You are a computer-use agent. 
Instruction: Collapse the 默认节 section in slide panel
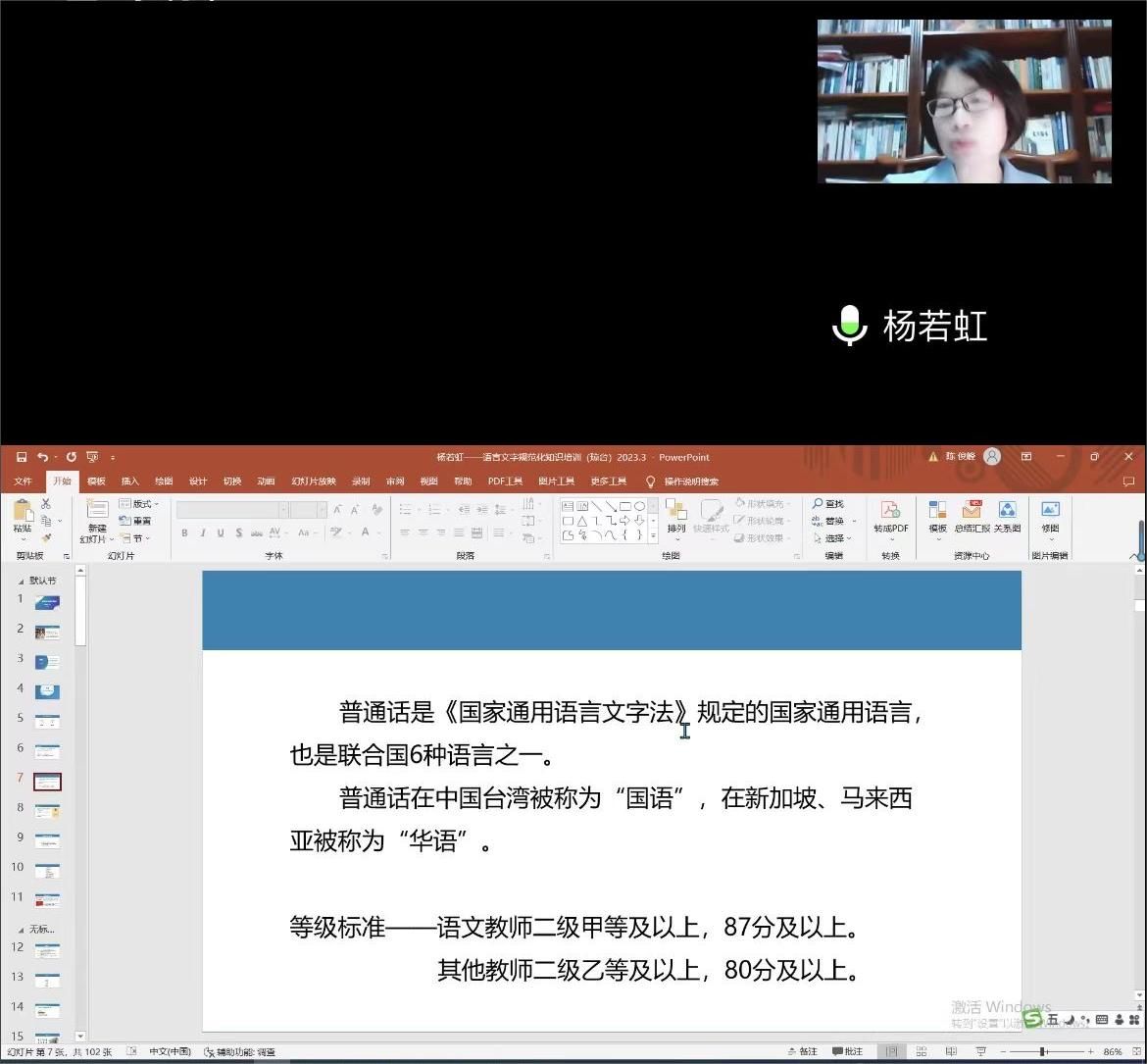(x=22, y=581)
